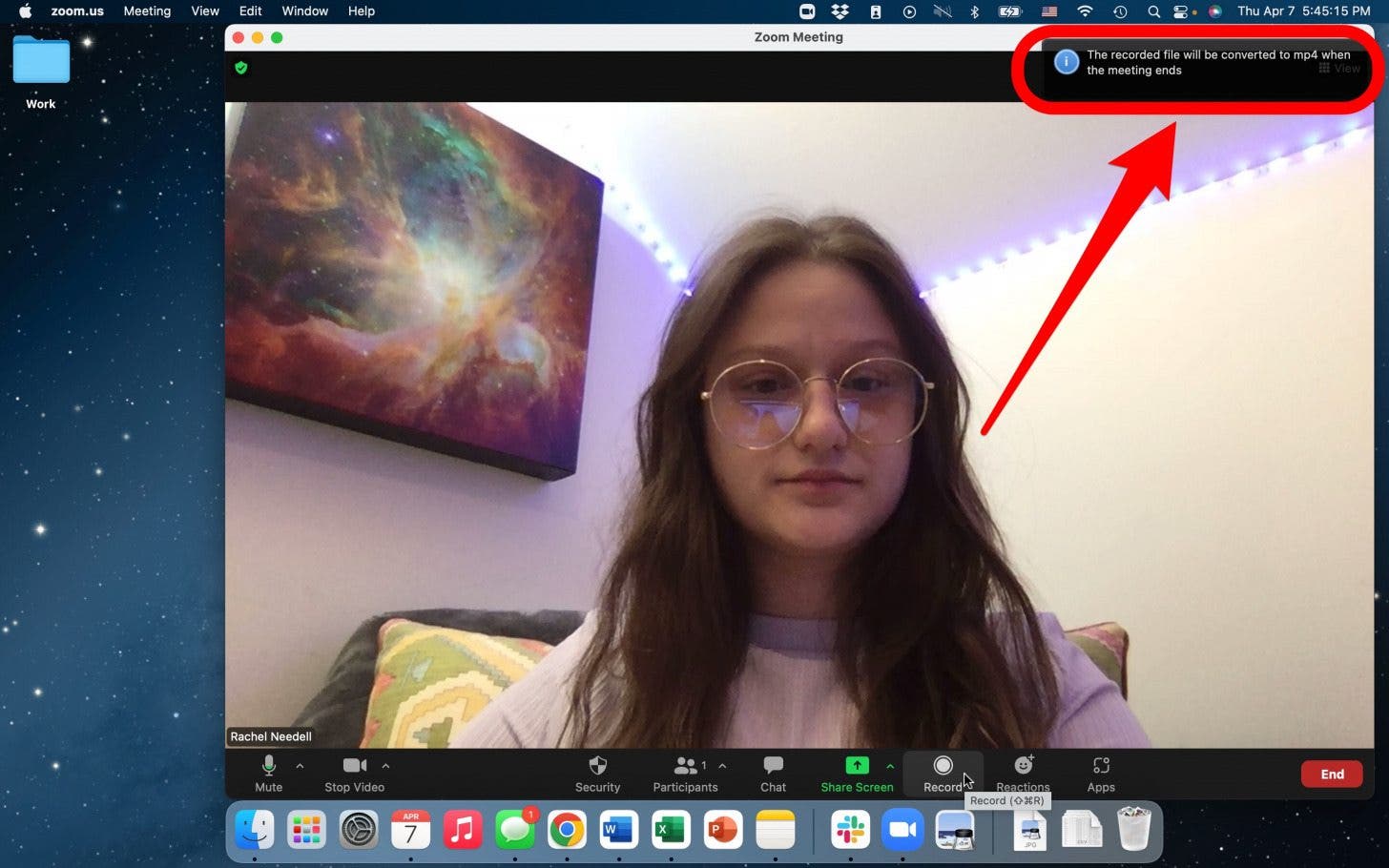Stop your video feed
Screen dimensions: 1389x868
[x=354, y=774]
